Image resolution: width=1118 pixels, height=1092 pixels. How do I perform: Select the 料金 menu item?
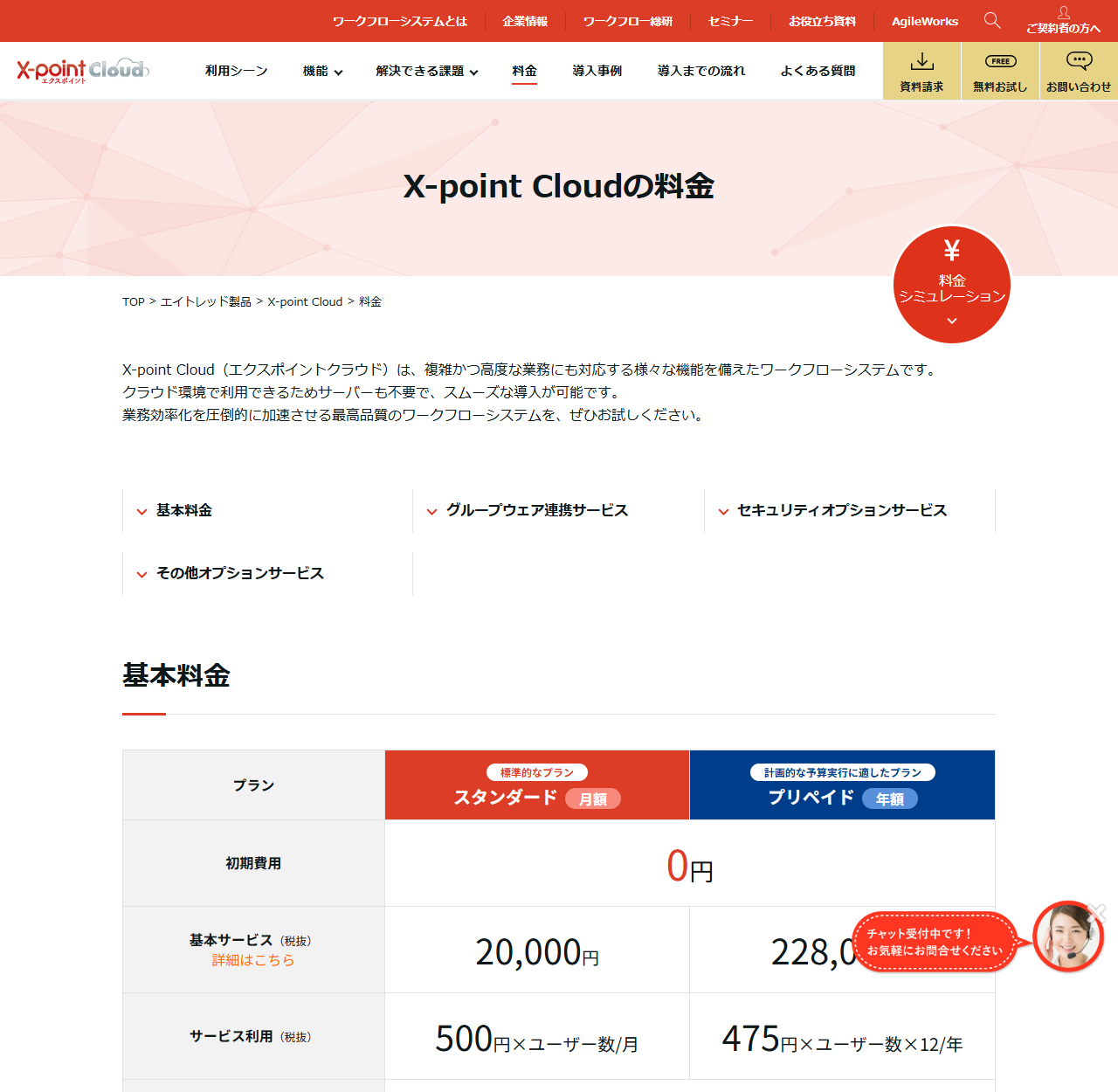tap(524, 71)
